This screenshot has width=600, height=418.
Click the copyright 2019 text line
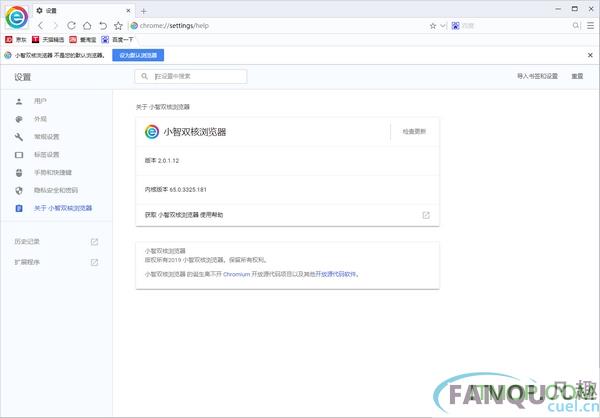pos(206,260)
